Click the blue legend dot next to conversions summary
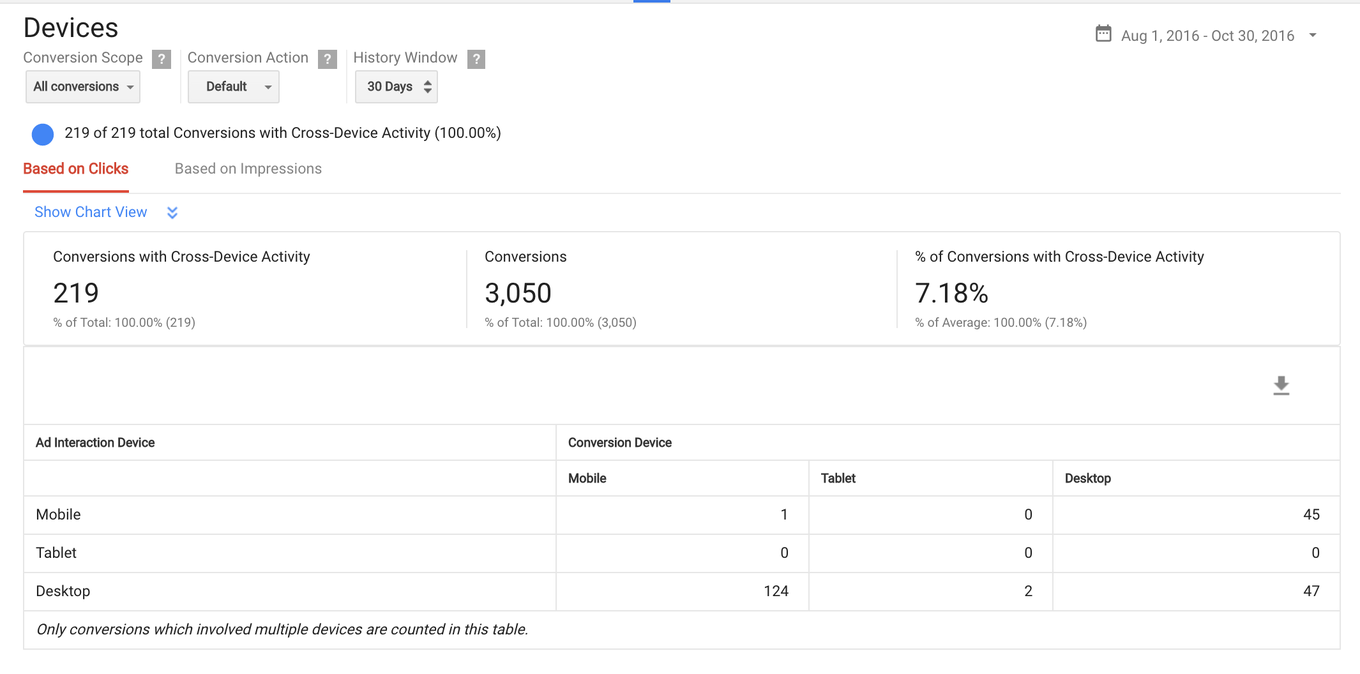Image resolution: width=1360 pixels, height=674 pixels. (x=42, y=133)
